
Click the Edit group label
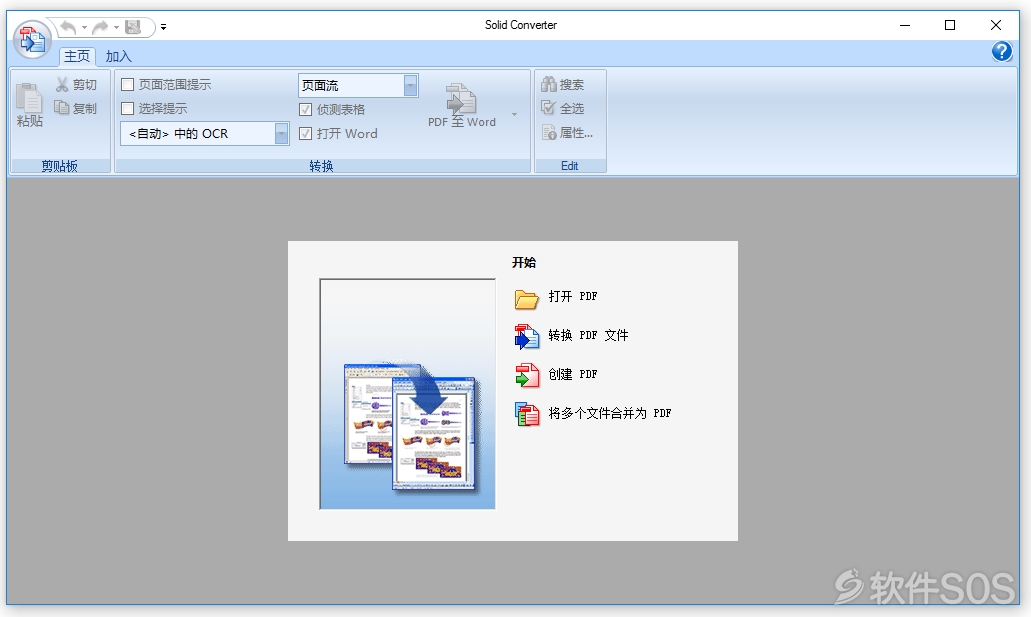(x=569, y=166)
